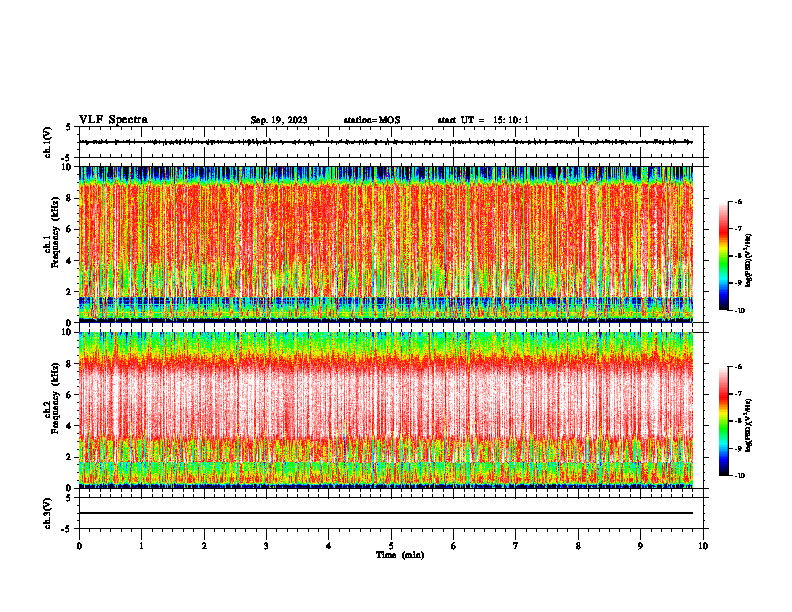Viewport: 792px width, 612px height.
Task: Click the ch.1 voltage waveform trace
Action: coord(386,142)
